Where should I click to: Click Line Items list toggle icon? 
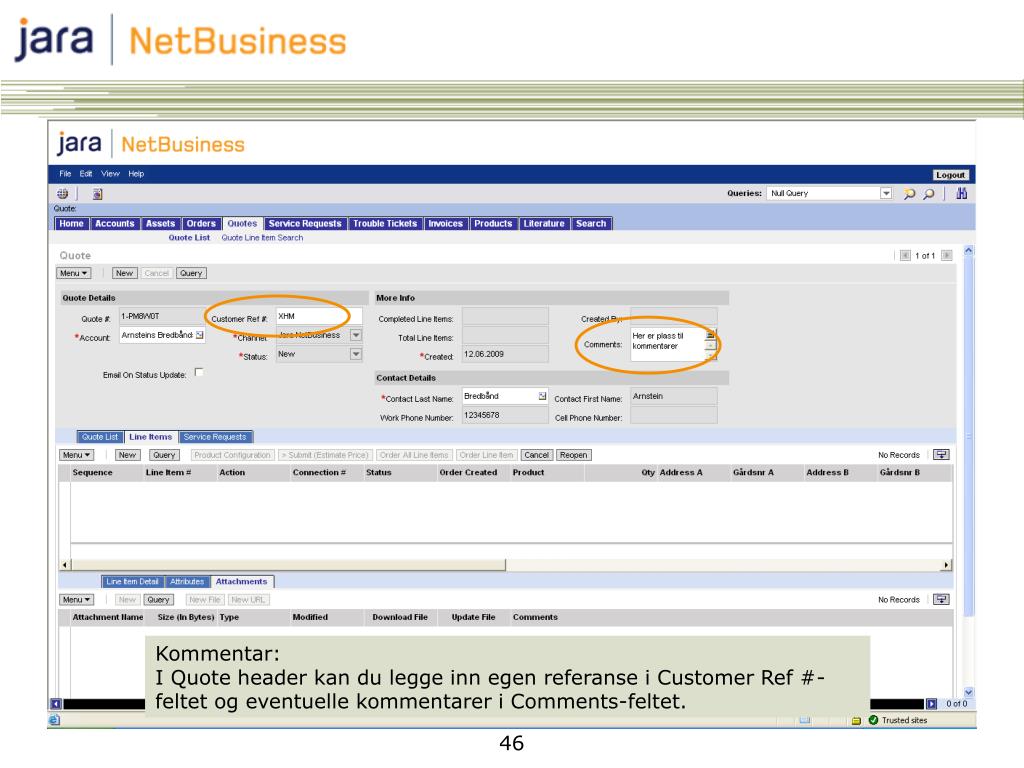941,455
